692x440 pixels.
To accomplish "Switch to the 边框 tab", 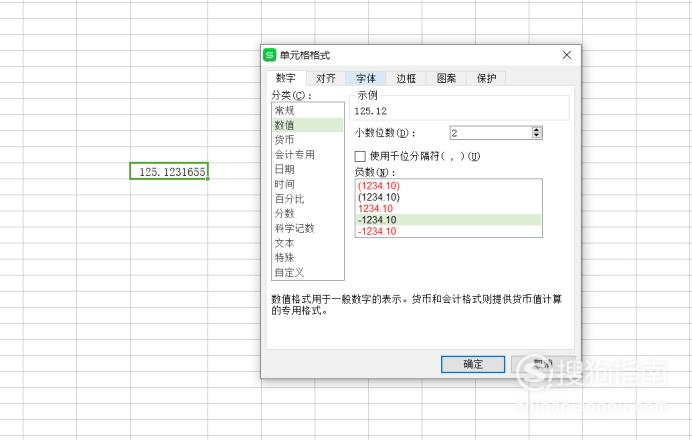I will [406, 79].
